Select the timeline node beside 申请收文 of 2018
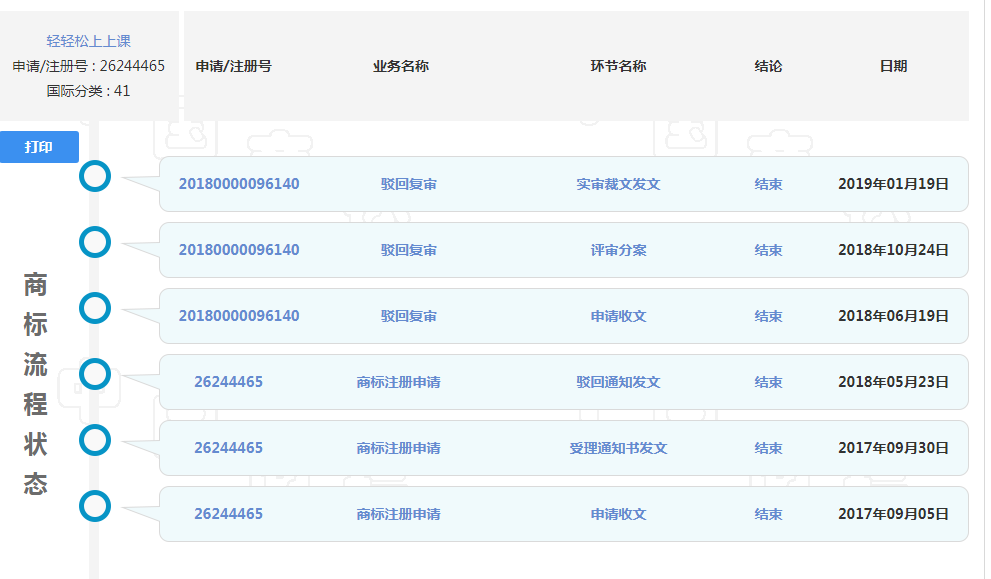Viewport: 991px width, 579px height. point(95,308)
